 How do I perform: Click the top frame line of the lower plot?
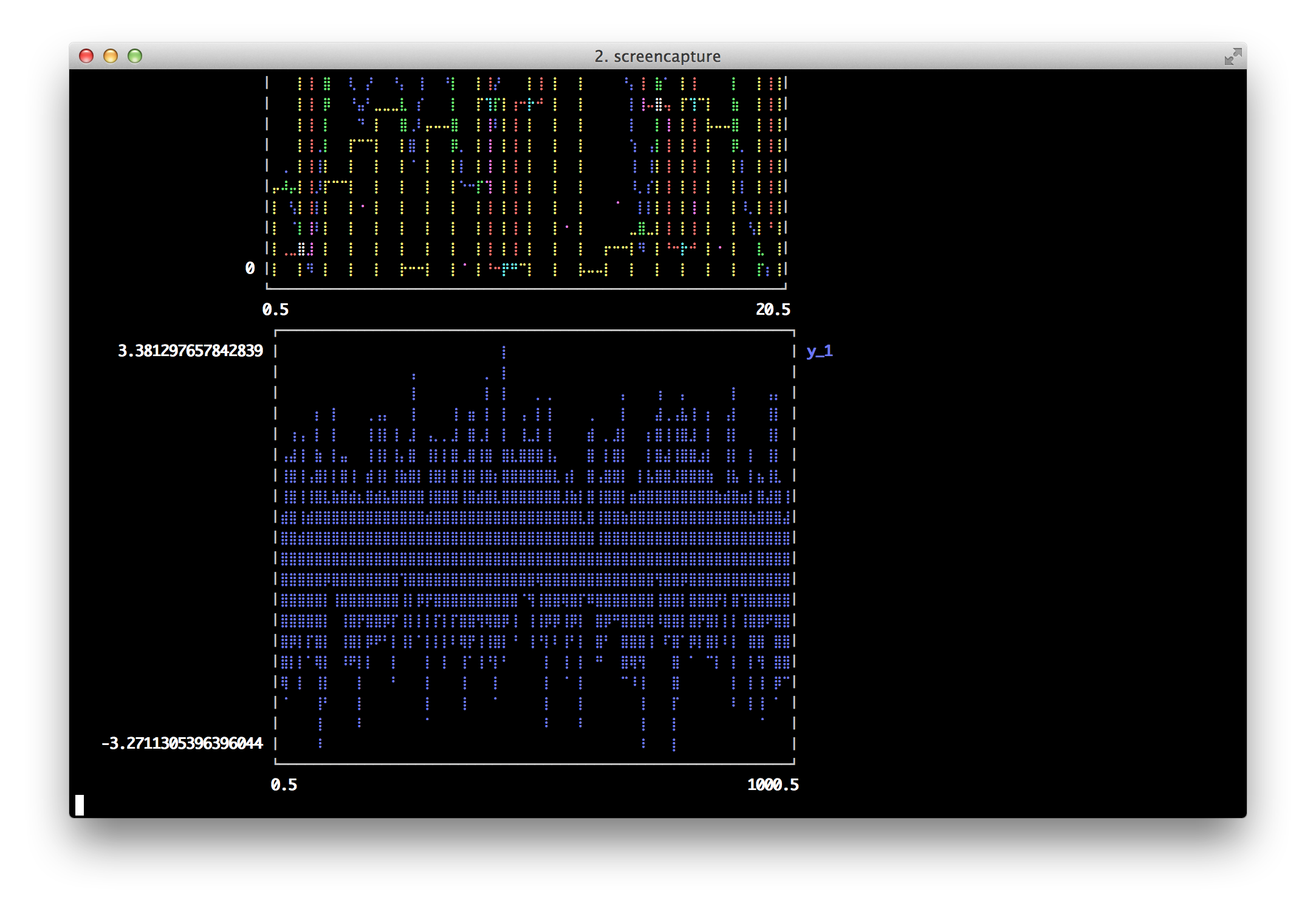535,331
